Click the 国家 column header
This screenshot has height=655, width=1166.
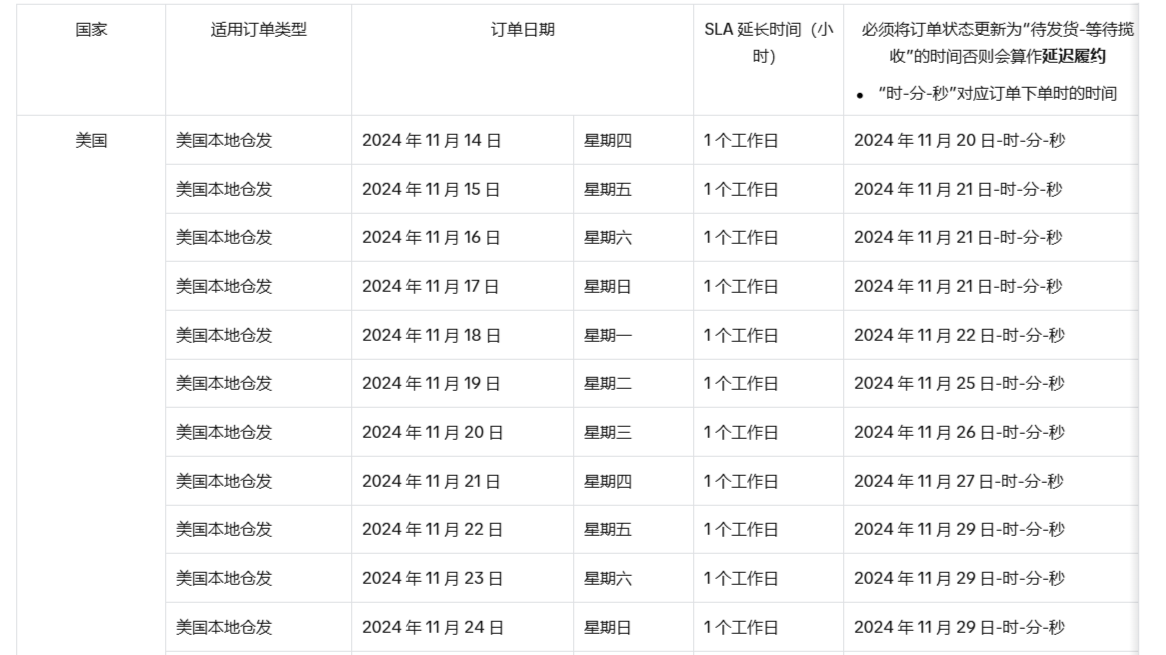[x=92, y=30]
